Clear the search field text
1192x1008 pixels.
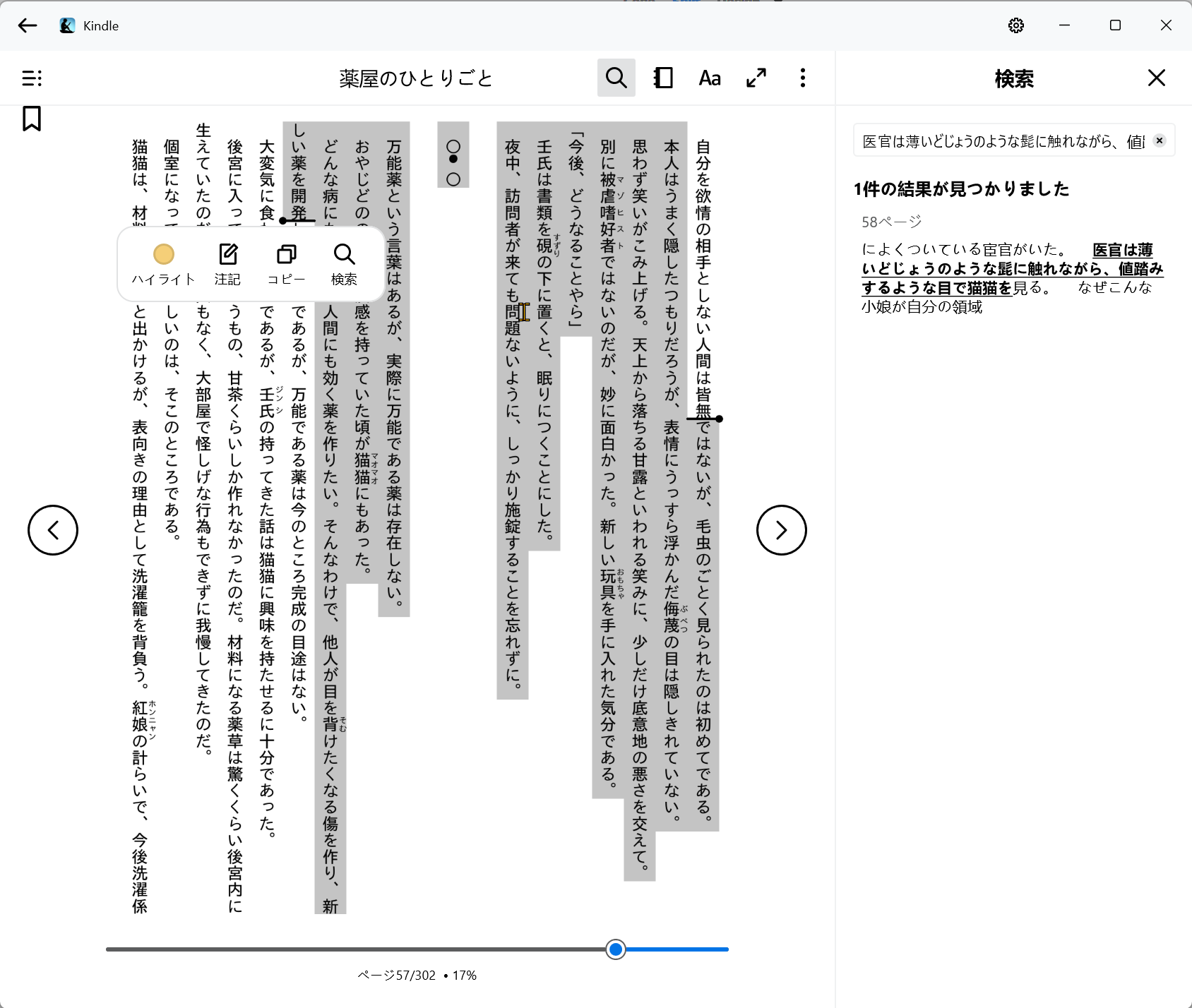coord(1159,140)
